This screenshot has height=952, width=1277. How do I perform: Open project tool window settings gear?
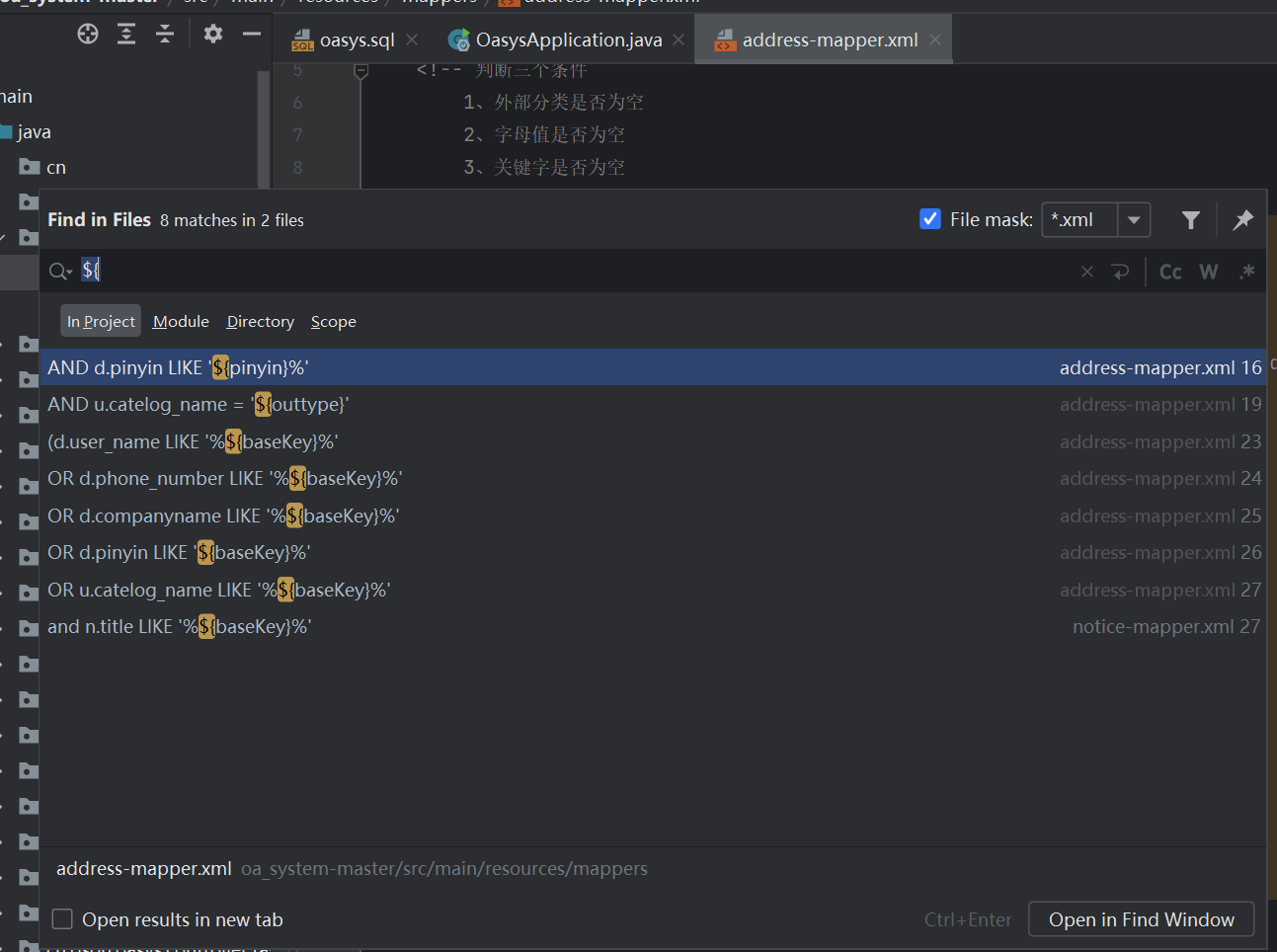click(x=213, y=35)
